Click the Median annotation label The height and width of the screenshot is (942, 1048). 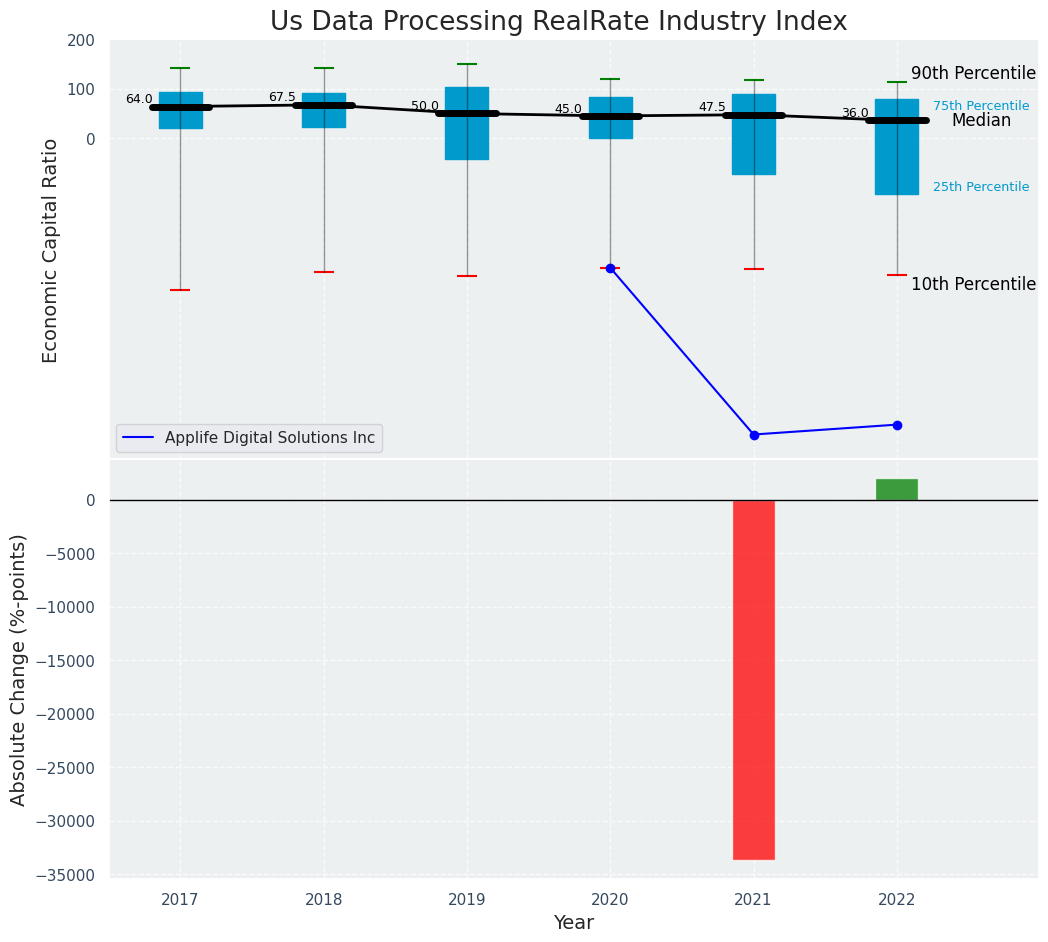(x=981, y=120)
